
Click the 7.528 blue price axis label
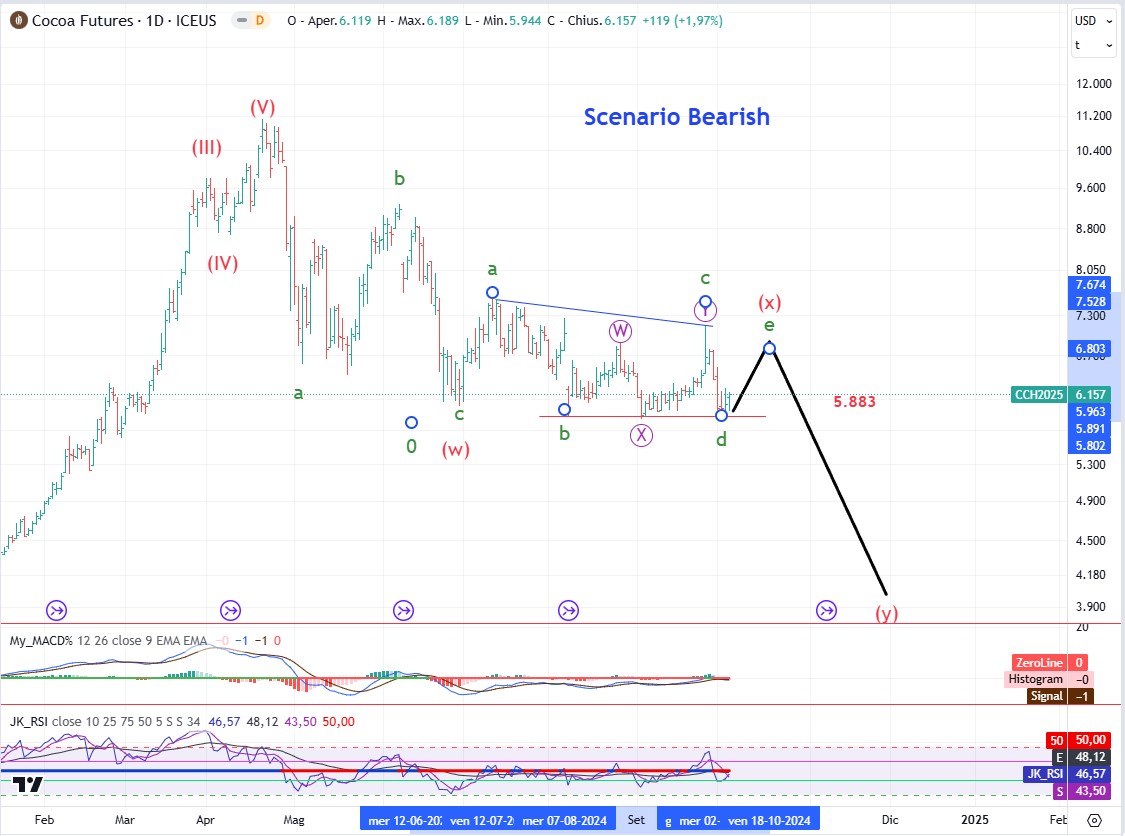point(1090,301)
